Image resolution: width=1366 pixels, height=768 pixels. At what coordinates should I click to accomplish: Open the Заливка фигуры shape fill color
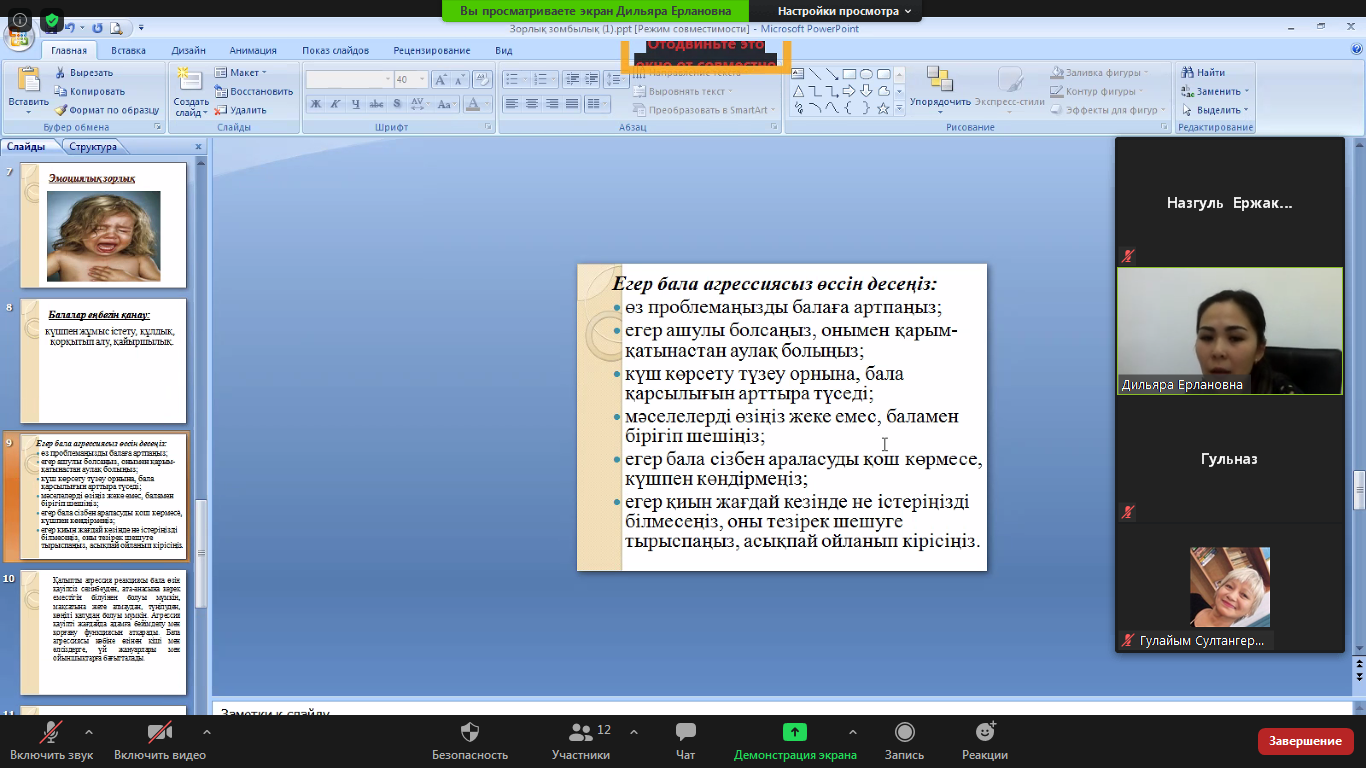[1099, 73]
